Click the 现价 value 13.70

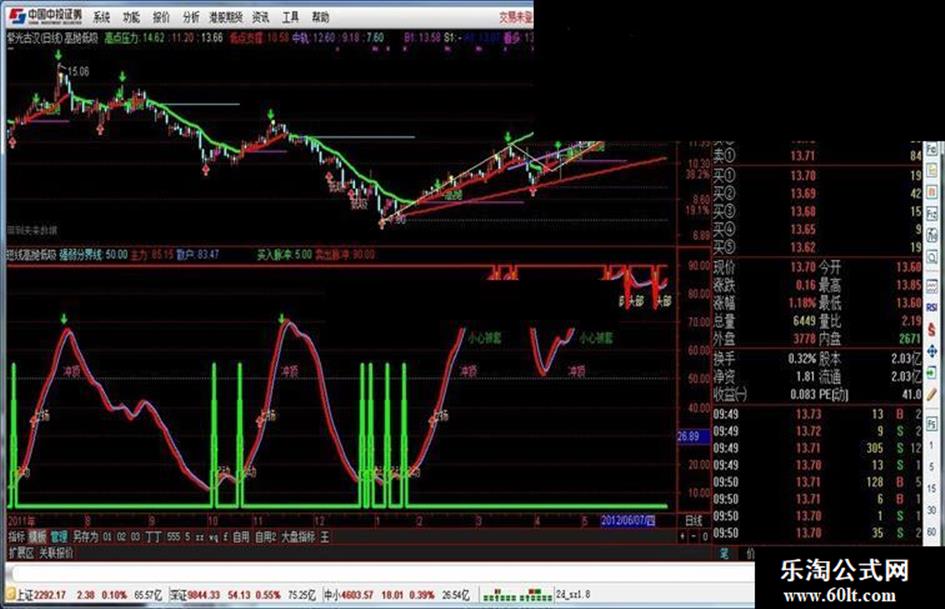(x=803, y=268)
